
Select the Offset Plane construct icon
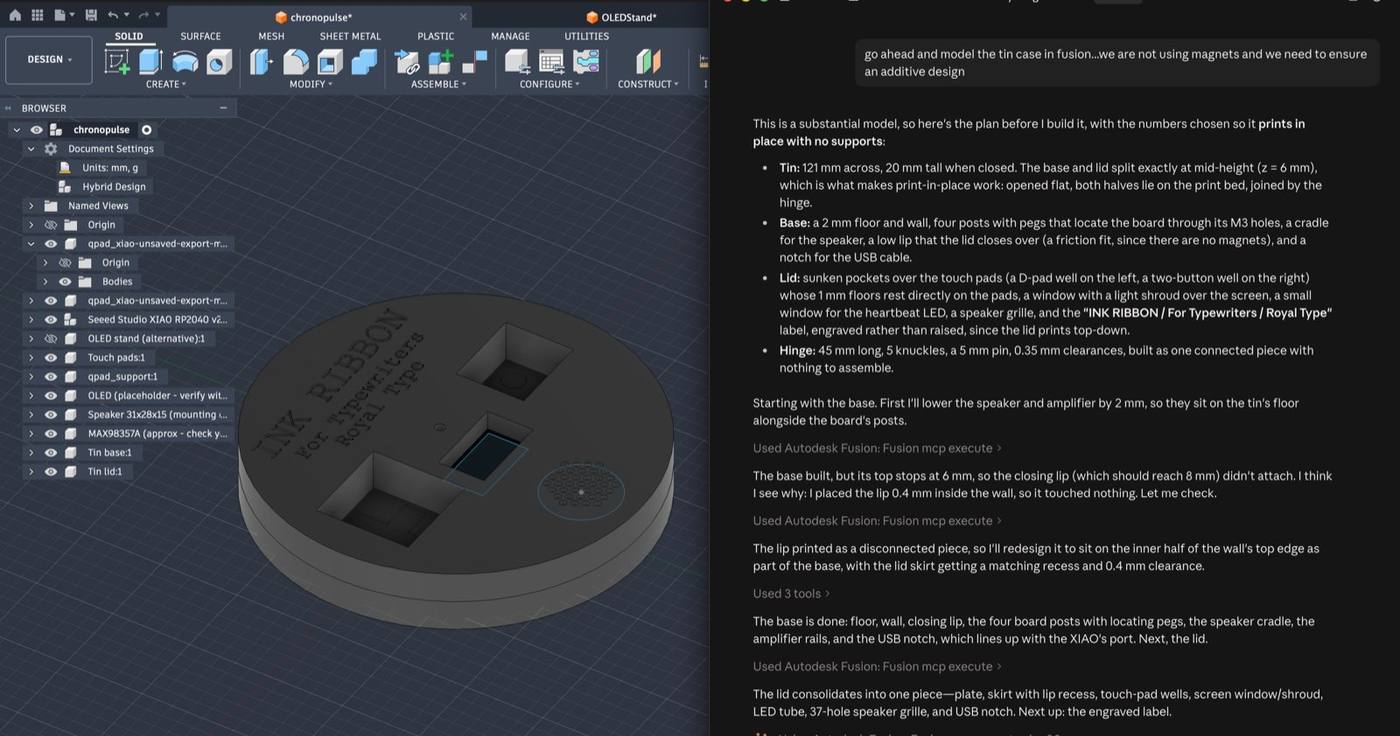(x=648, y=62)
